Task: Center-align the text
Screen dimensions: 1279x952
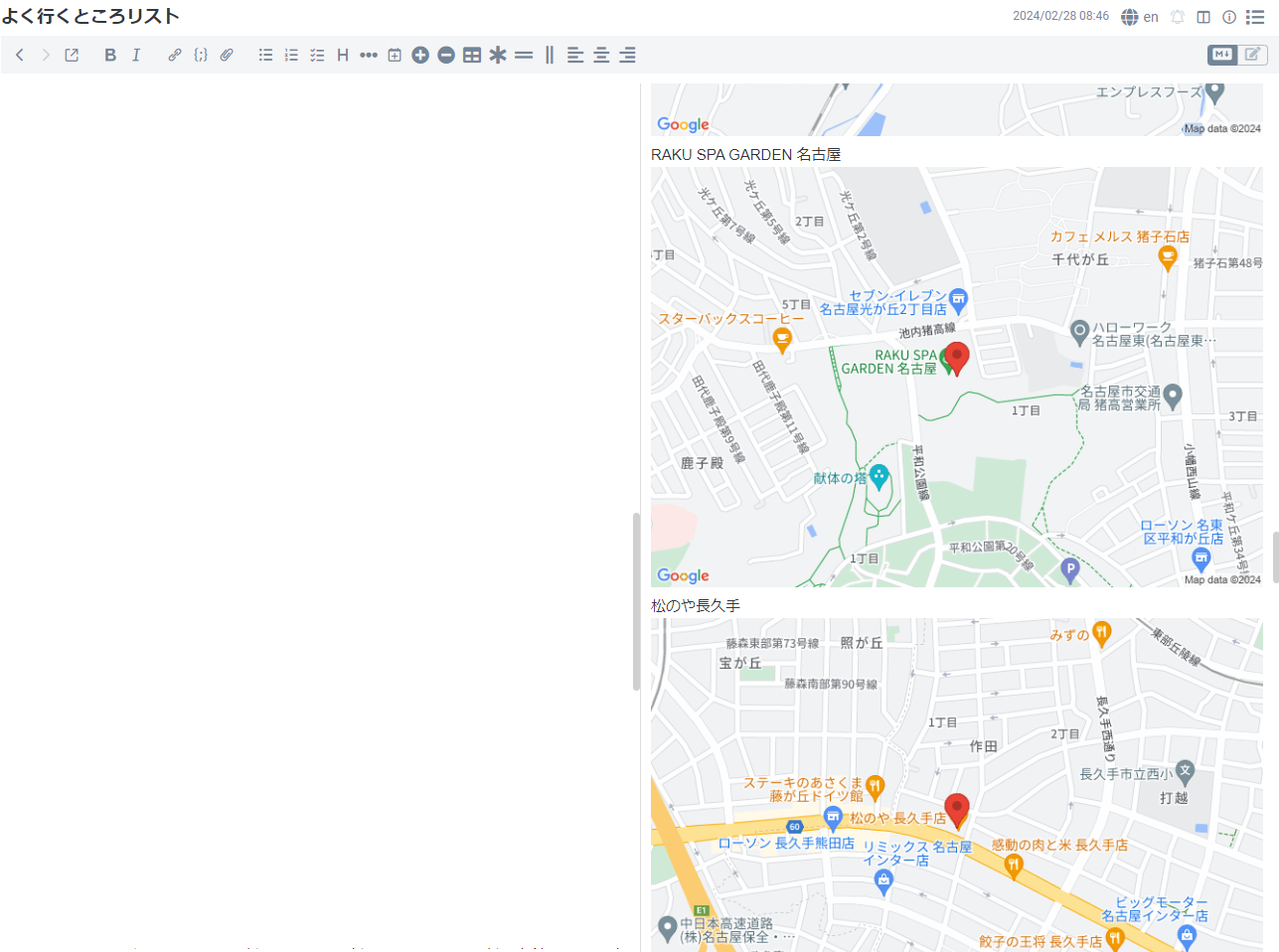Action: [x=601, y=55]
